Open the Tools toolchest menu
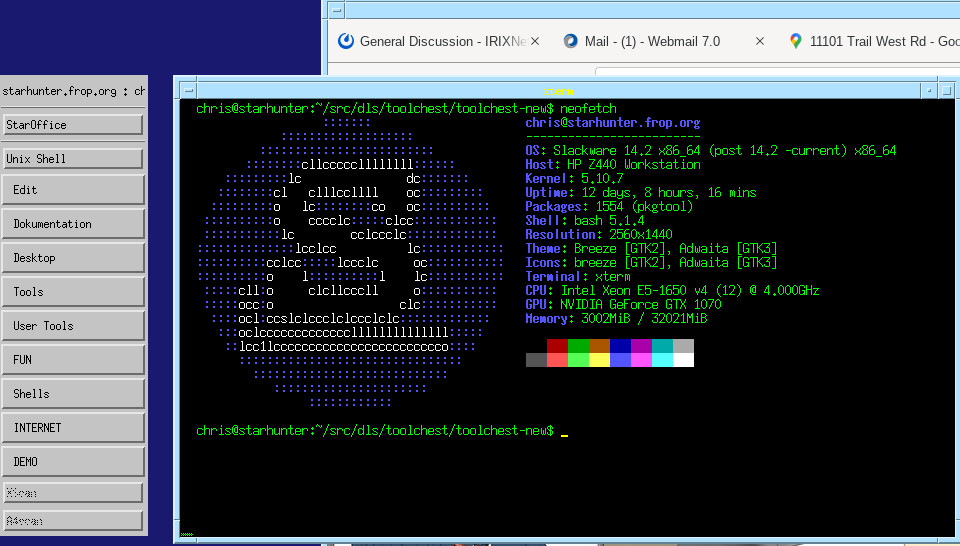This screenshot has width=960, height=546. (x=73, y=292)
